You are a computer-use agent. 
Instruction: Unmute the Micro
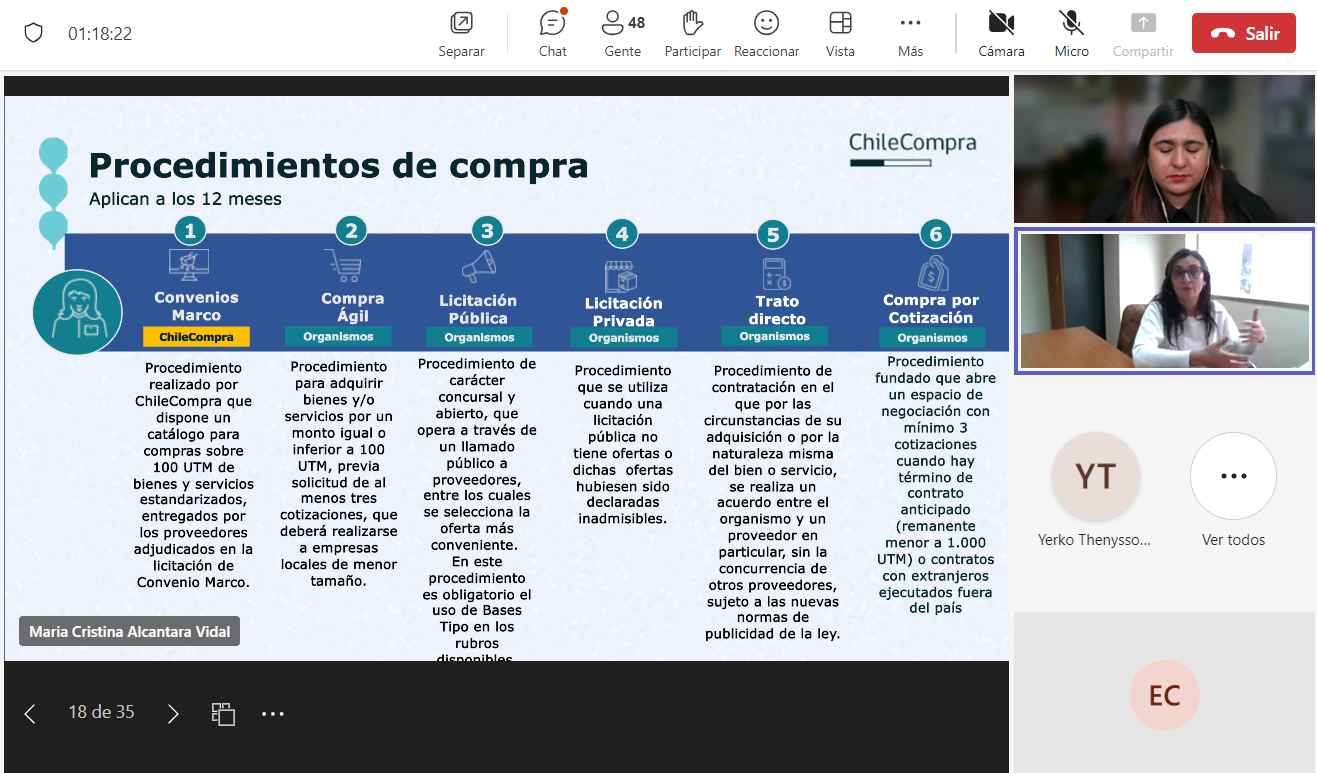1072,34
